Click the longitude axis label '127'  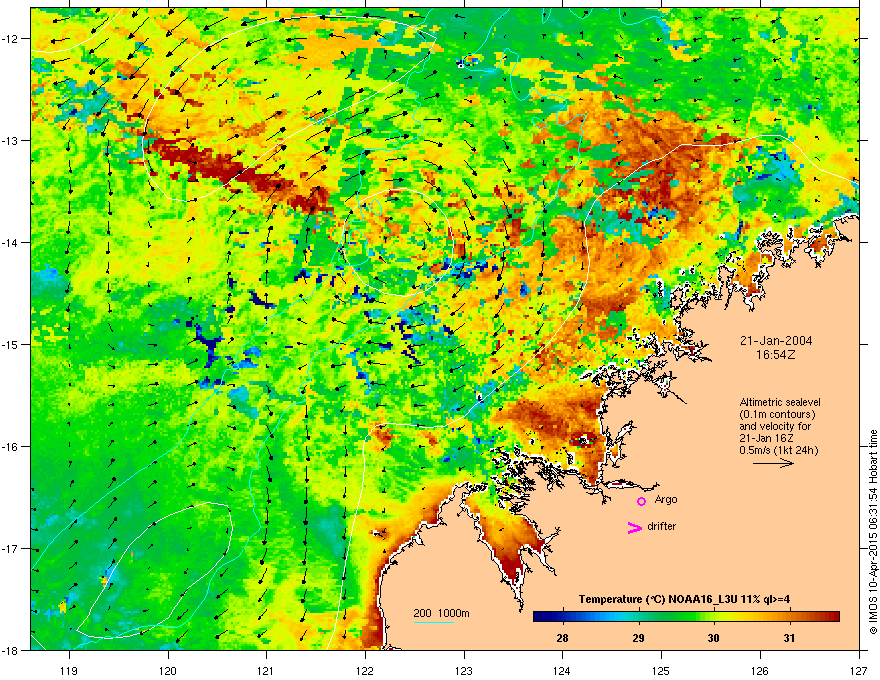[x=859, y=670]
